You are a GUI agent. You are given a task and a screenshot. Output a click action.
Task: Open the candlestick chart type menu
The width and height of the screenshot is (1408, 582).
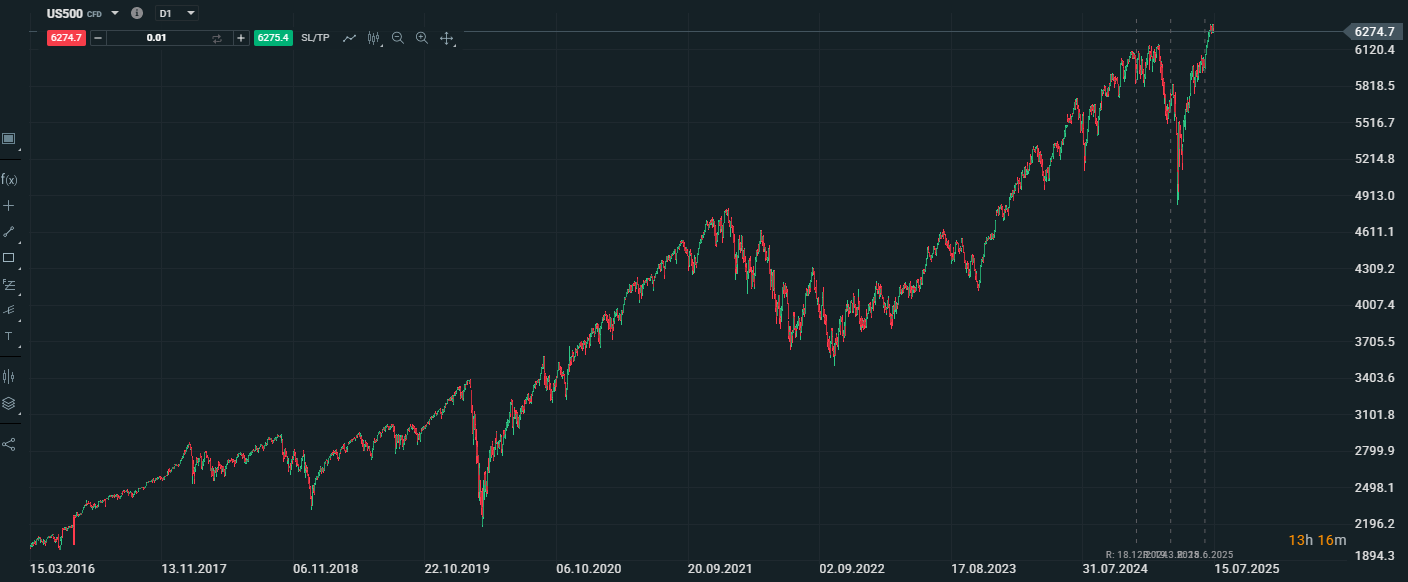374,38
